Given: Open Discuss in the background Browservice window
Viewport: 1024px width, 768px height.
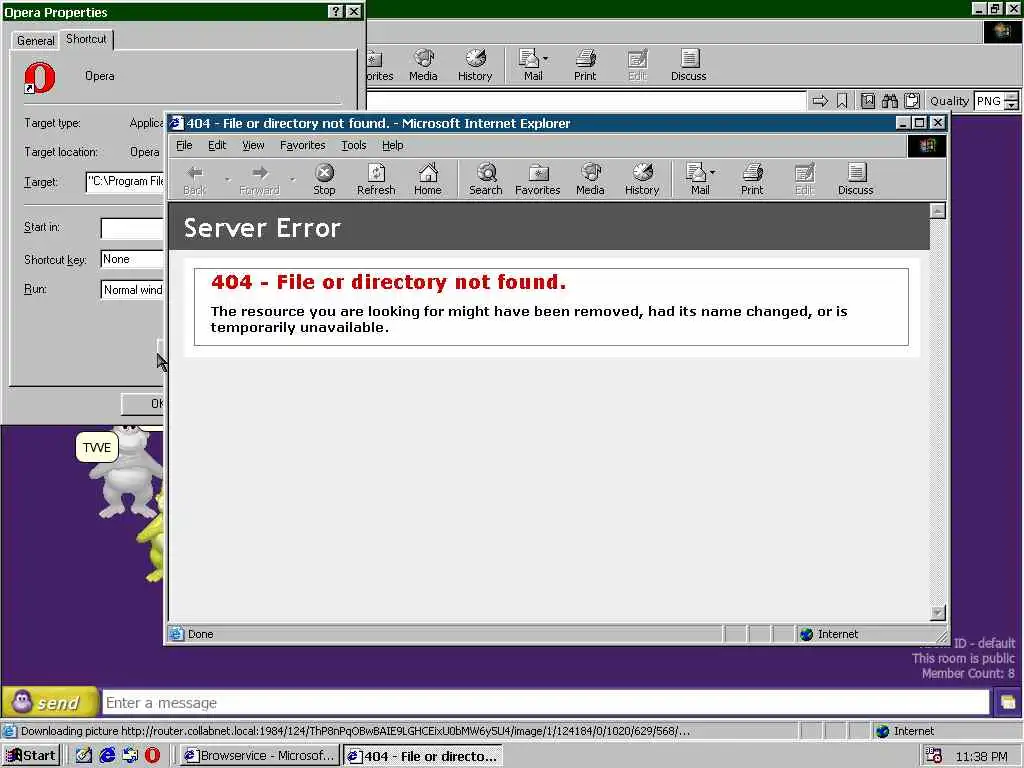Looking at the screenshot, I should tap(688, 65).
